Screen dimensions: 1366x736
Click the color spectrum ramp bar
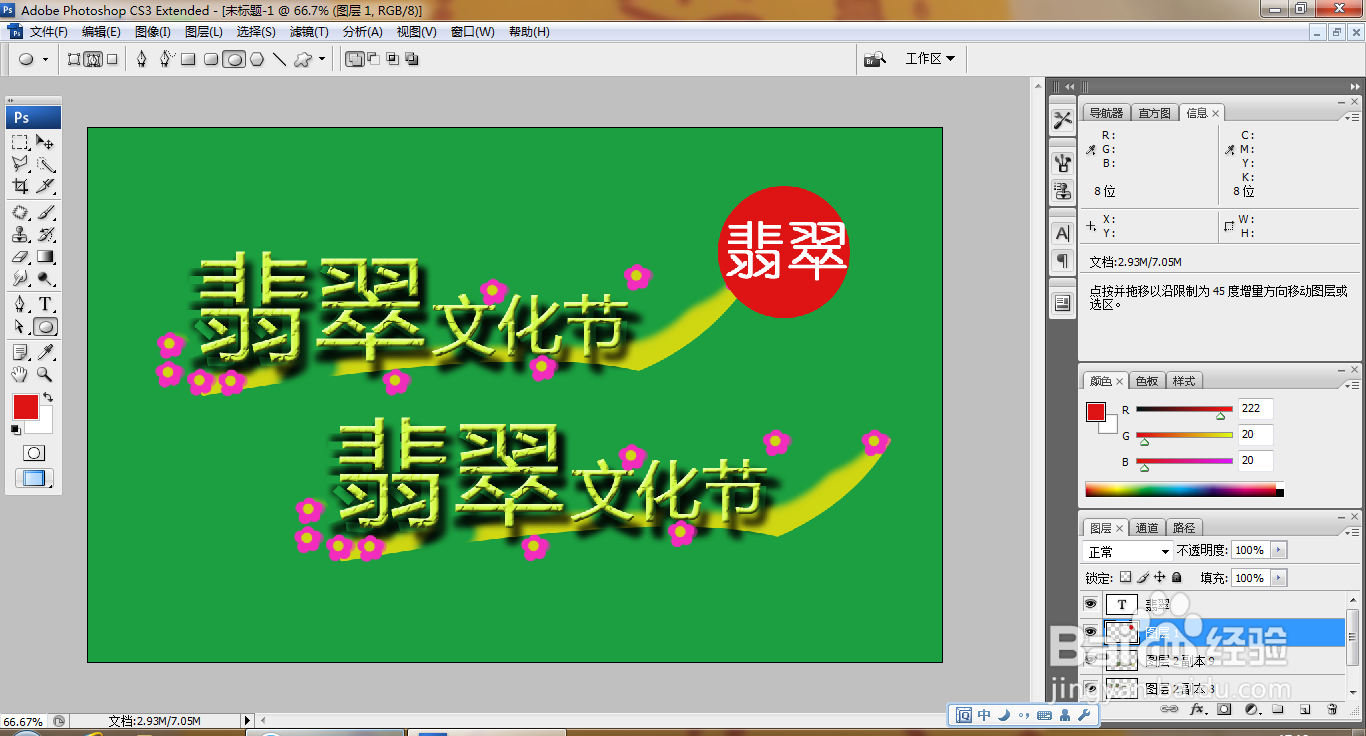pyautogui.click(x=1184, y=490)
